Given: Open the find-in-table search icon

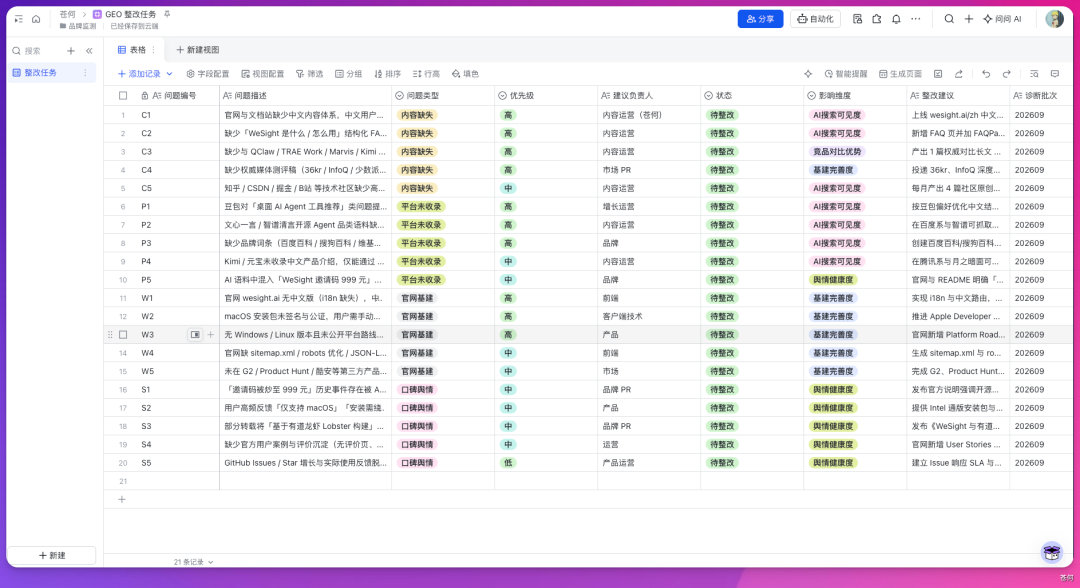Looking at the screenshot, I should 1034,74.
